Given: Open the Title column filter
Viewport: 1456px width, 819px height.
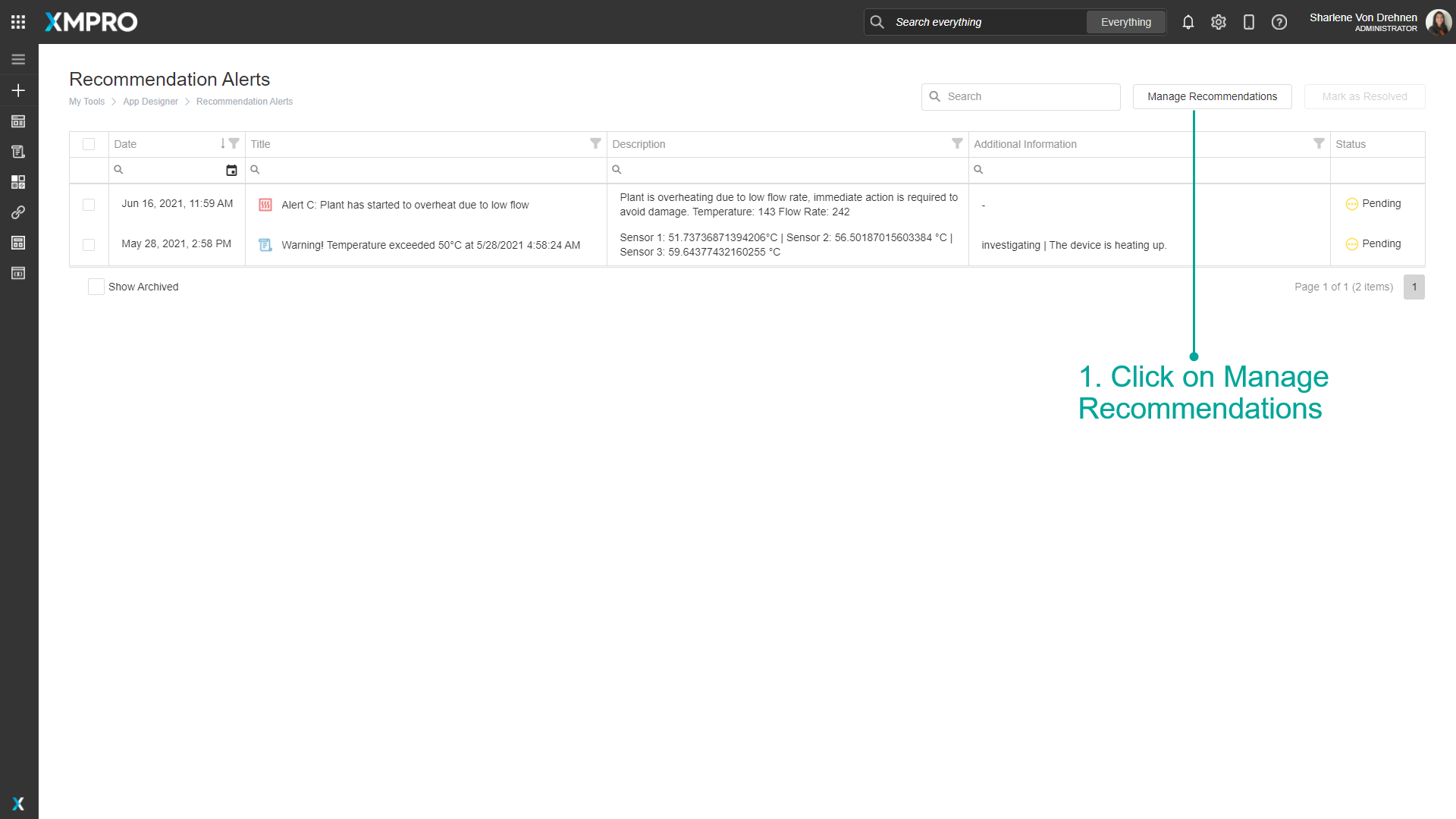Looking at the screenshot, I should pyautogui.click(x=595, y=143).
